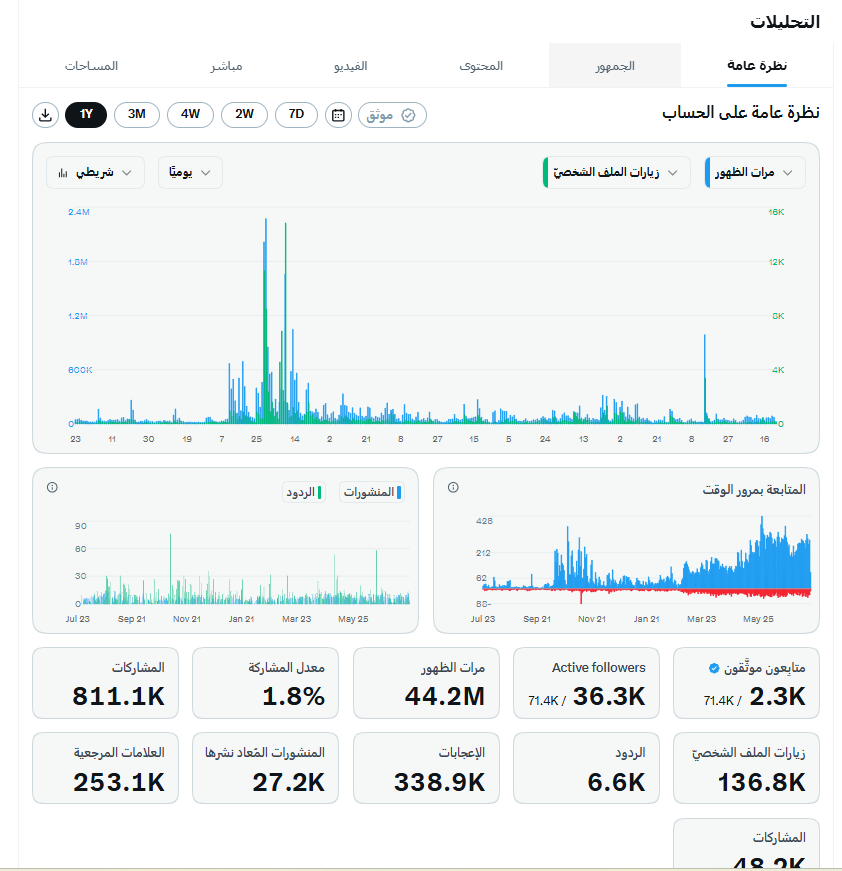
Task: Click the verified badge icon beside متابِعون موثَّقون
Action: [x=714, y=668]
